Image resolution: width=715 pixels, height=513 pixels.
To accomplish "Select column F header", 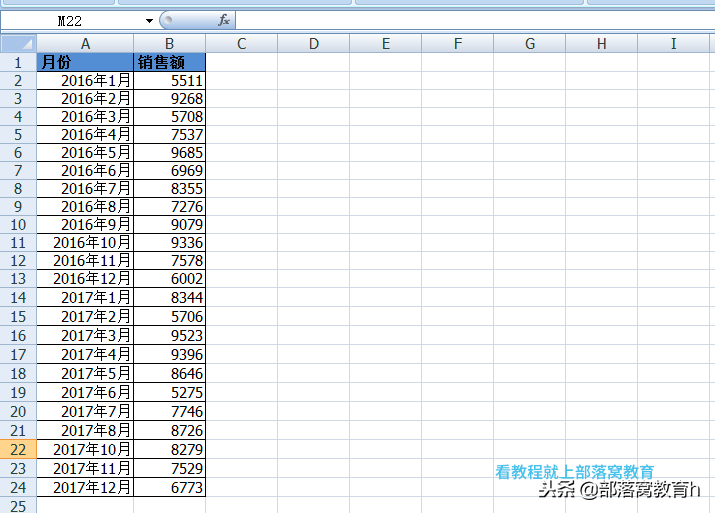I will point(458,44).
